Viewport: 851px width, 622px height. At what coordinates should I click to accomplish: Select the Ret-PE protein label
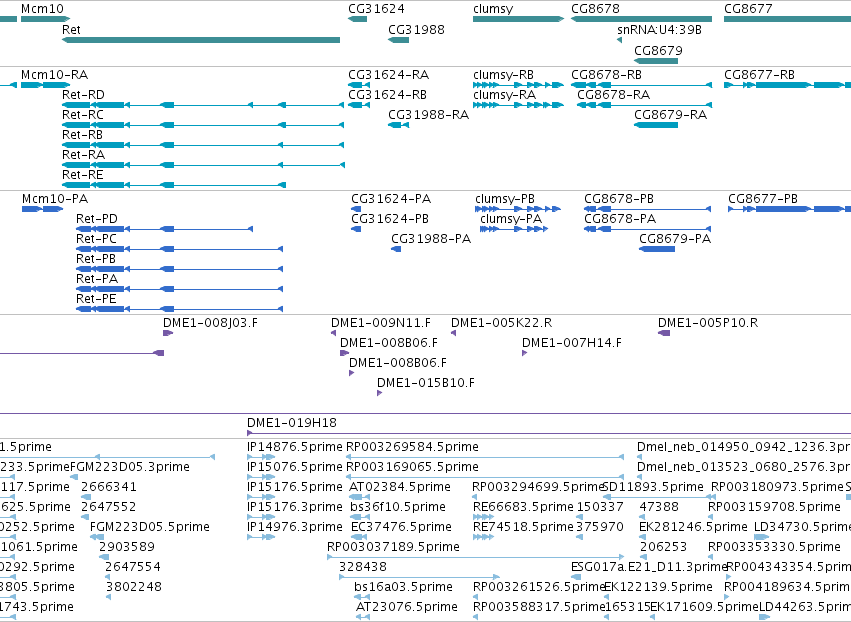pos(96,299)
